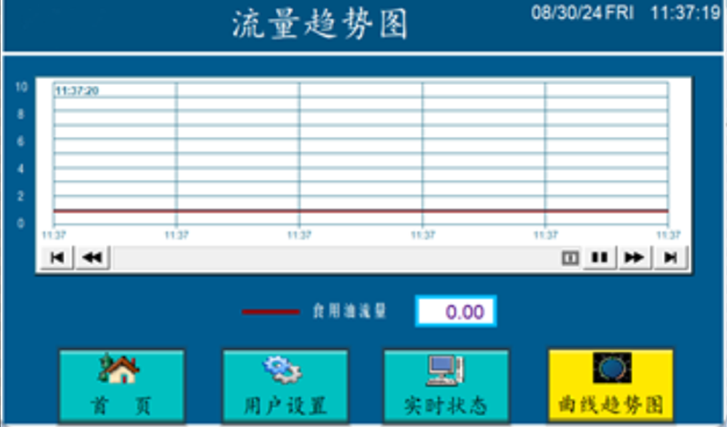The width and height of the screenshot is (727, 427).
Task: Rewind the trend chart backward
Action: pos(92,257)
